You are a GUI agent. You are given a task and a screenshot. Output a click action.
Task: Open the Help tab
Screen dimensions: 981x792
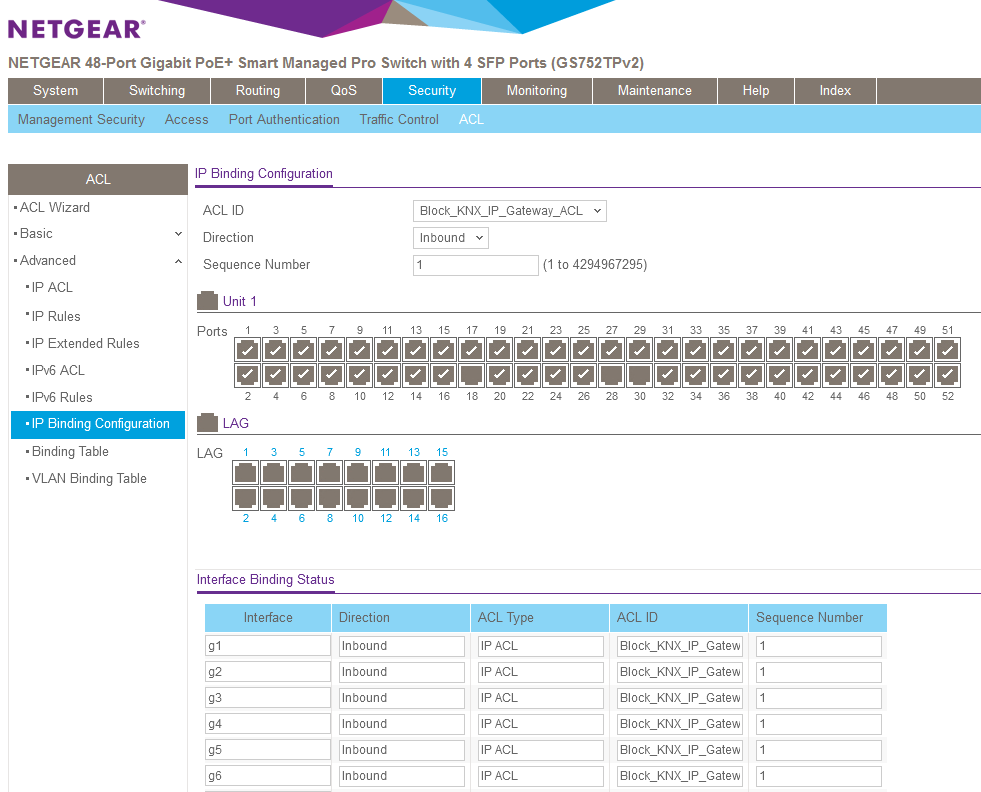756,91
